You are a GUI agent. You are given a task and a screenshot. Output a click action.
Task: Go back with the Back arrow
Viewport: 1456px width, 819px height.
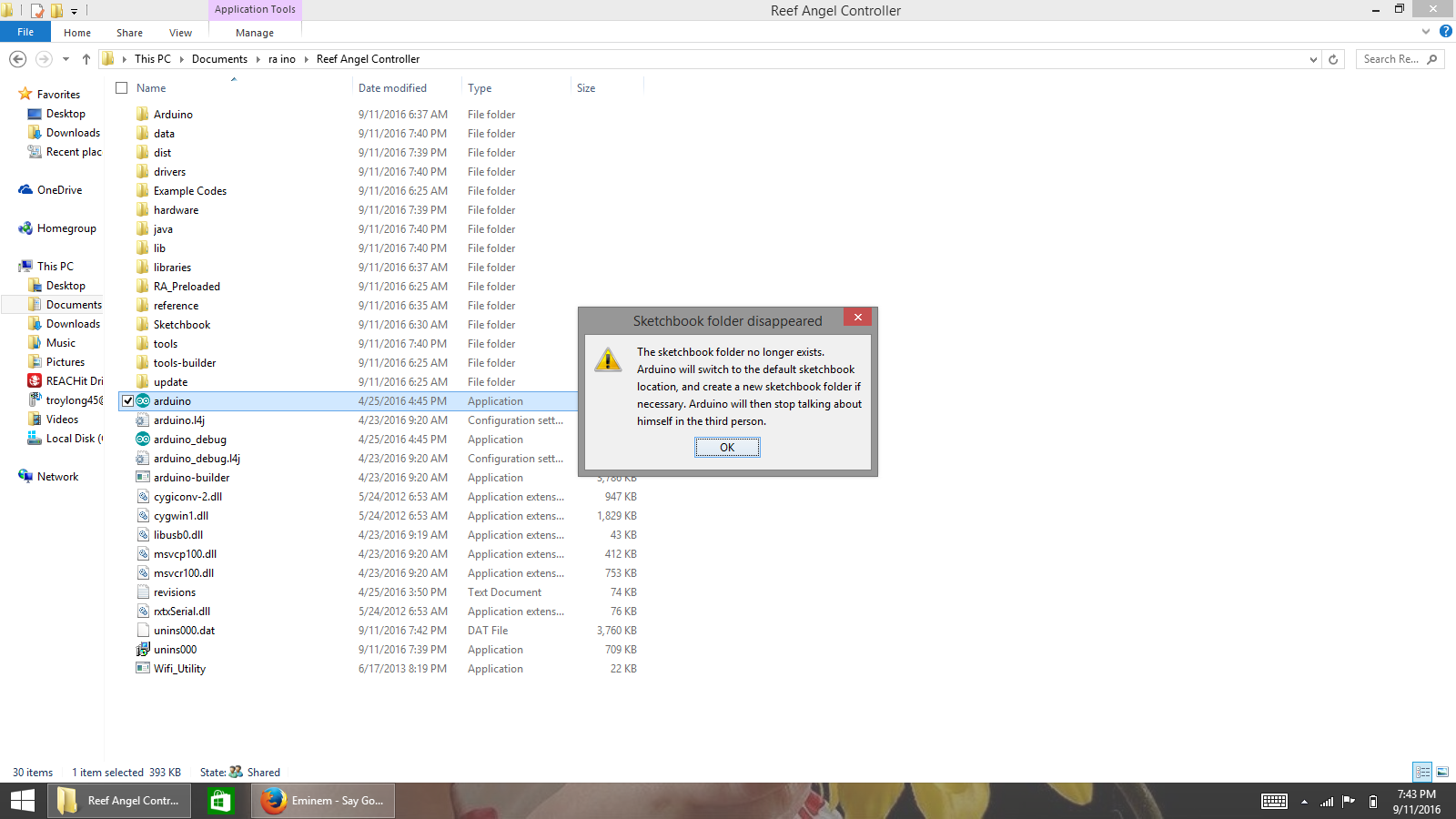point(17,59)
